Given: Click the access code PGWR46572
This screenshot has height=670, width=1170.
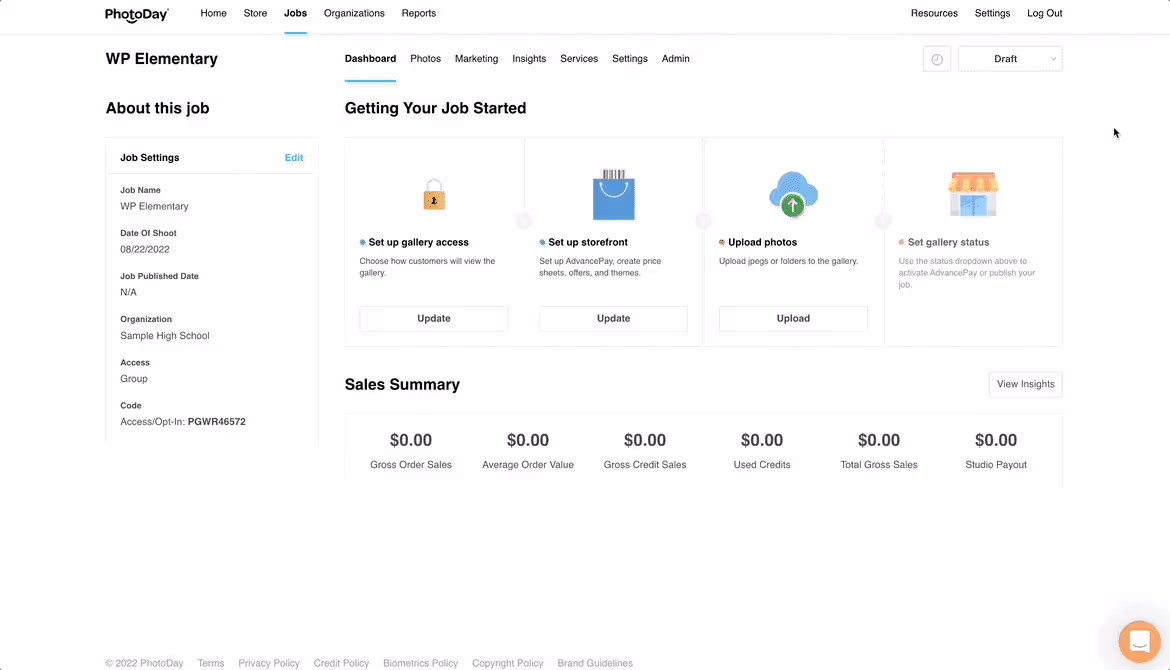Looking at the screenshot, I should 216,422.
